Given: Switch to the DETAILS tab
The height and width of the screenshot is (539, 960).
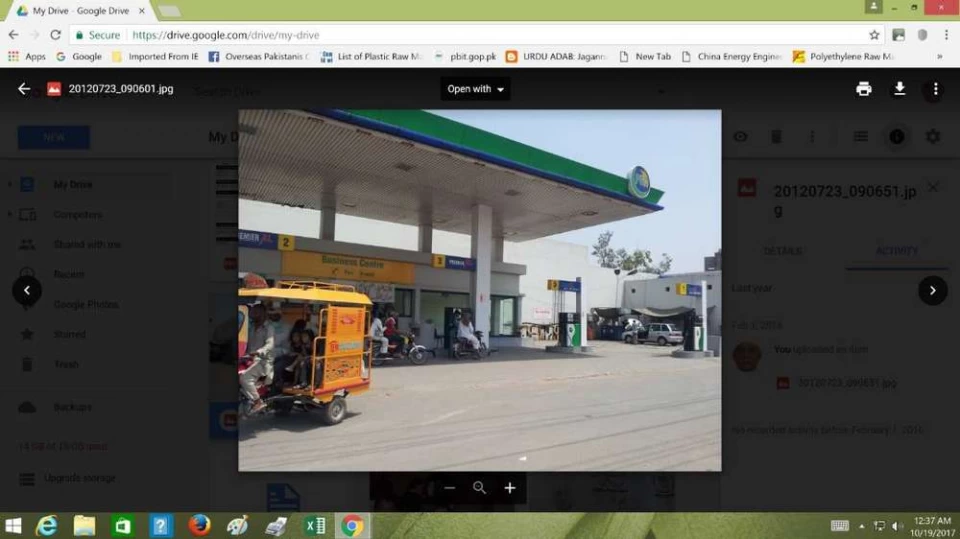Looking at the screenshot, I should coord(782,251).
